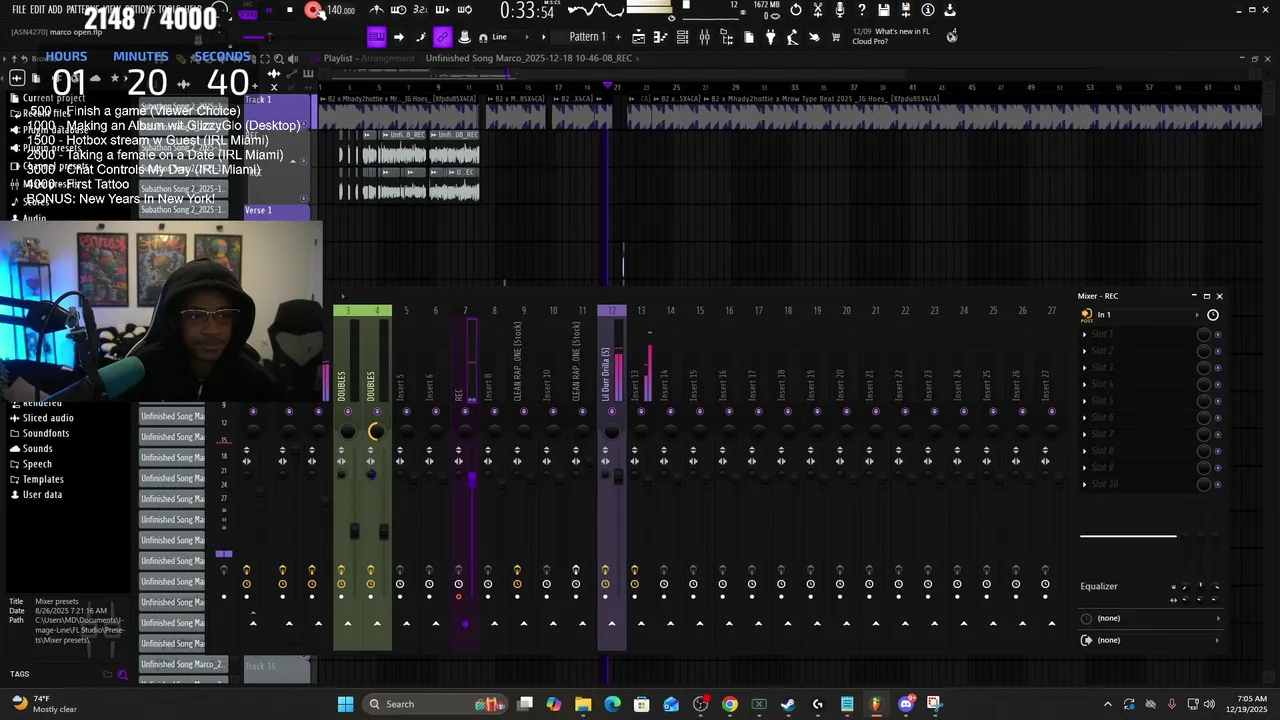Viewport: 1280px width, 720px height.
Task: Select User data in the browser
Action: pos(42,495)
